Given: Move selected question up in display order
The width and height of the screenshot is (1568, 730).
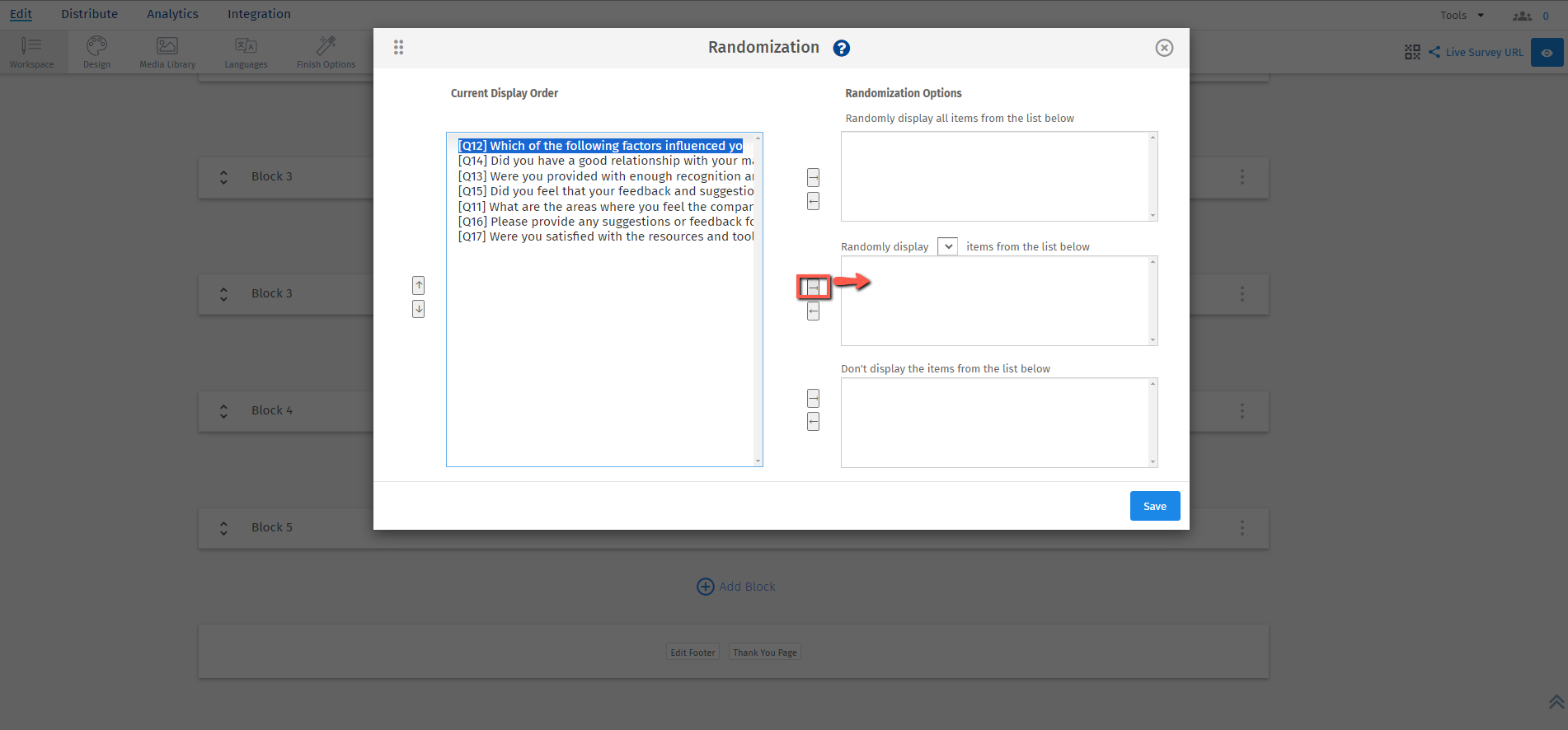Looking at the screenshot, I should [x=419, y=285].
